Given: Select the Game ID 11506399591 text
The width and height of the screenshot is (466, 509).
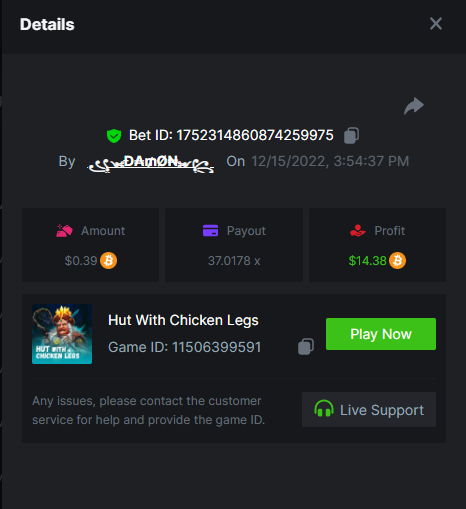Looking at the screenshot, I should click(x=184, y=347).
